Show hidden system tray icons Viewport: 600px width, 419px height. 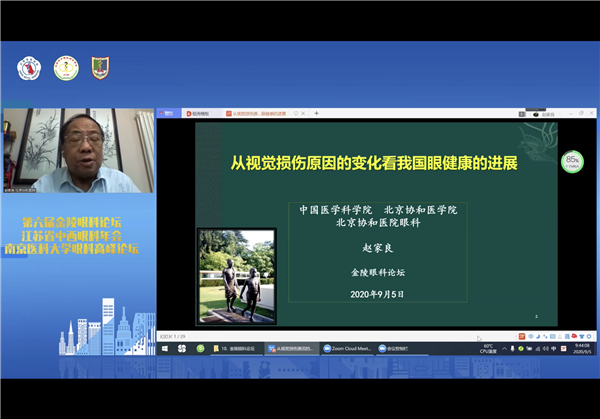[x=504, y=349]
